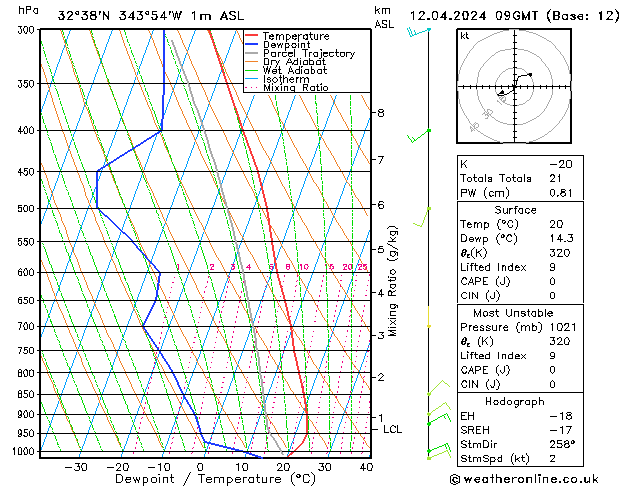Click the 'CIN (J)' label under Most Unstable
The width and height of the screenshot is (629, 486).
[x=480, y=385]
